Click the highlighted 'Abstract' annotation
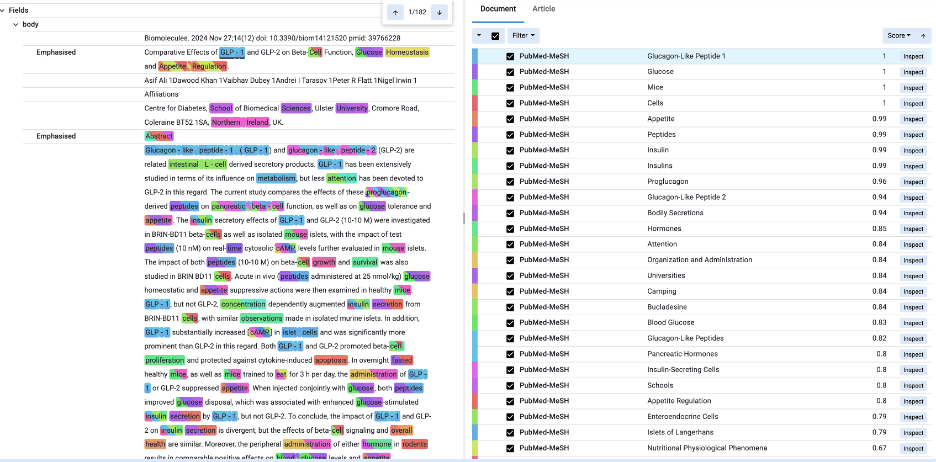 [159, 135]
